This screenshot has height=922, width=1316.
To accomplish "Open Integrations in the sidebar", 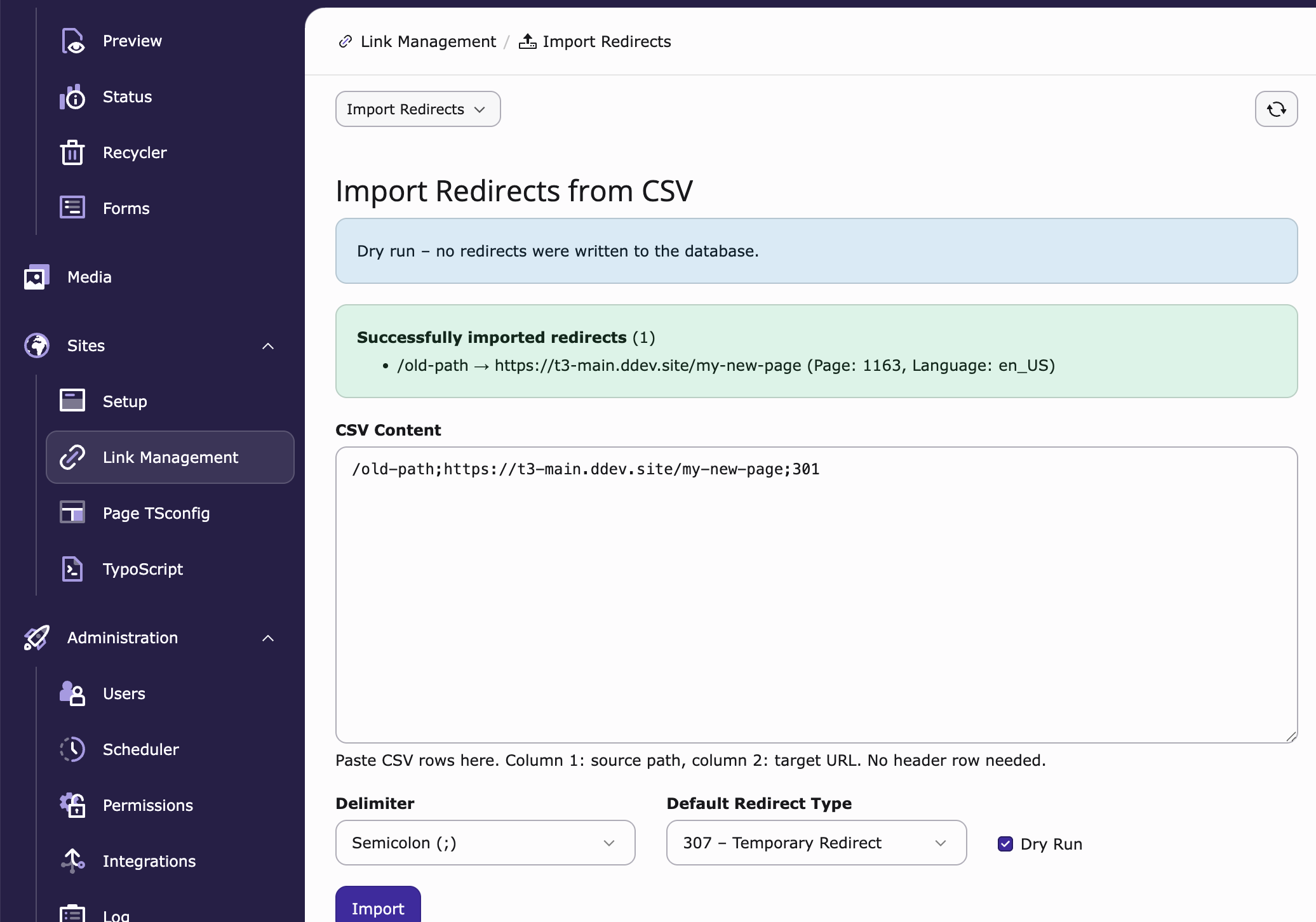I will 149,861.
